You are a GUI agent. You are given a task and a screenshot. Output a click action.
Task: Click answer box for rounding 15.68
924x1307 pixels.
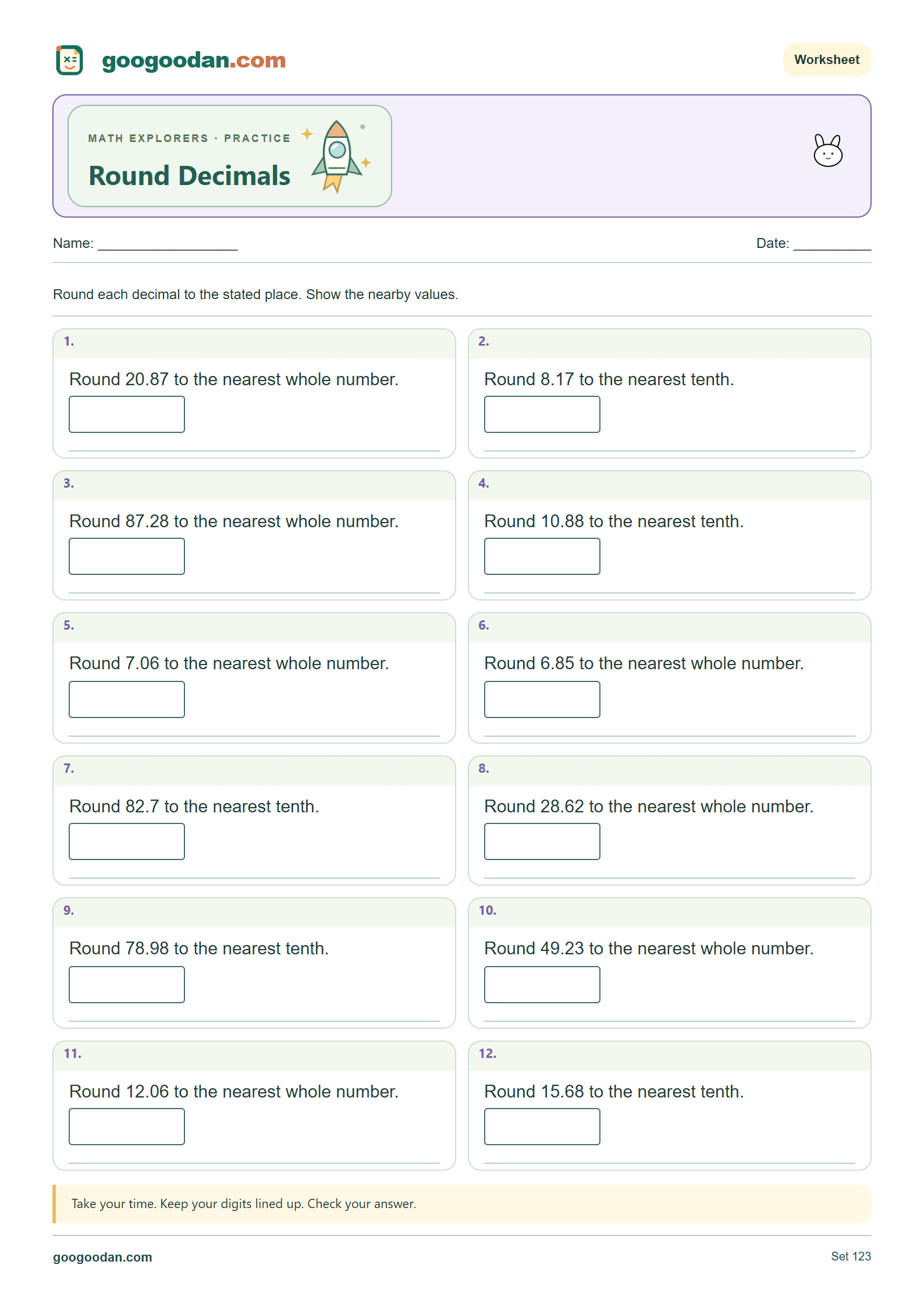[542, 1127]
